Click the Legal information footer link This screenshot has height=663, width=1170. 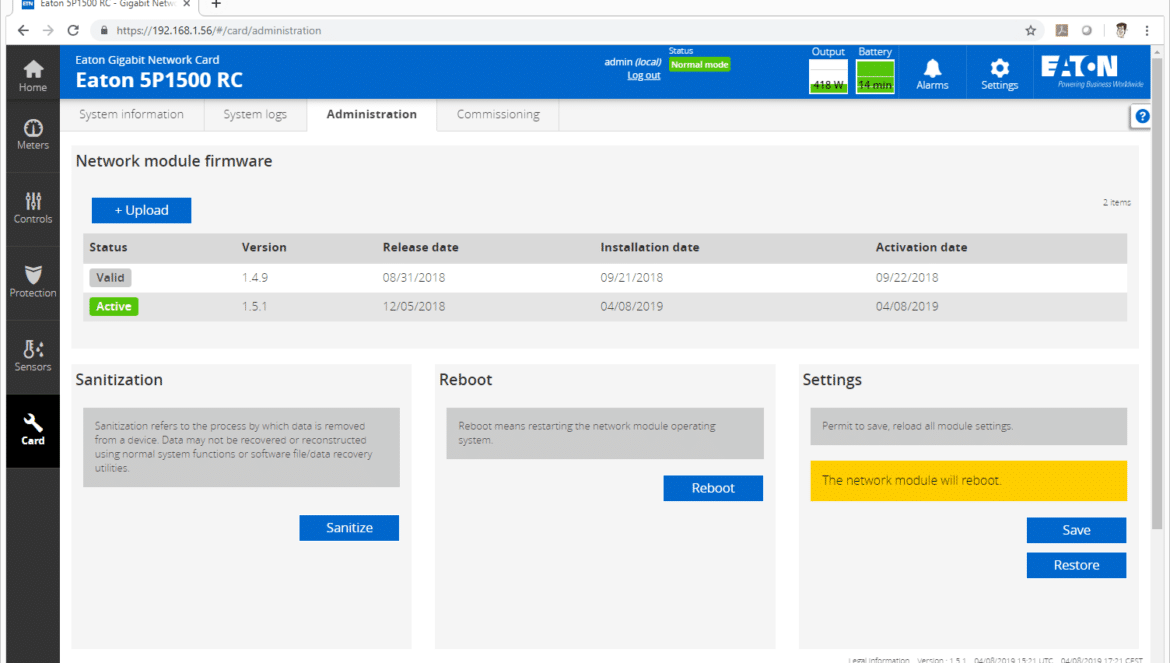tap(878, 660)
